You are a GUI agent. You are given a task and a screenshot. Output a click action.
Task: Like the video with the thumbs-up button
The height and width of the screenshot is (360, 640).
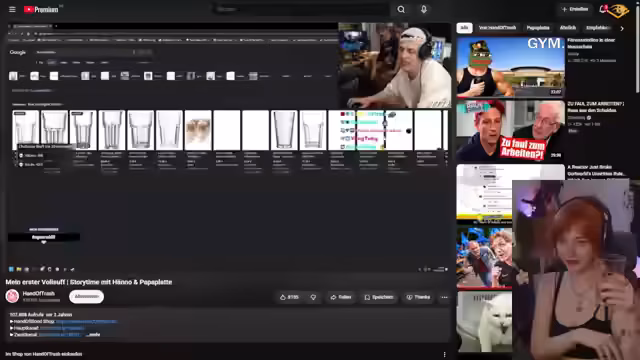[289, 297]
